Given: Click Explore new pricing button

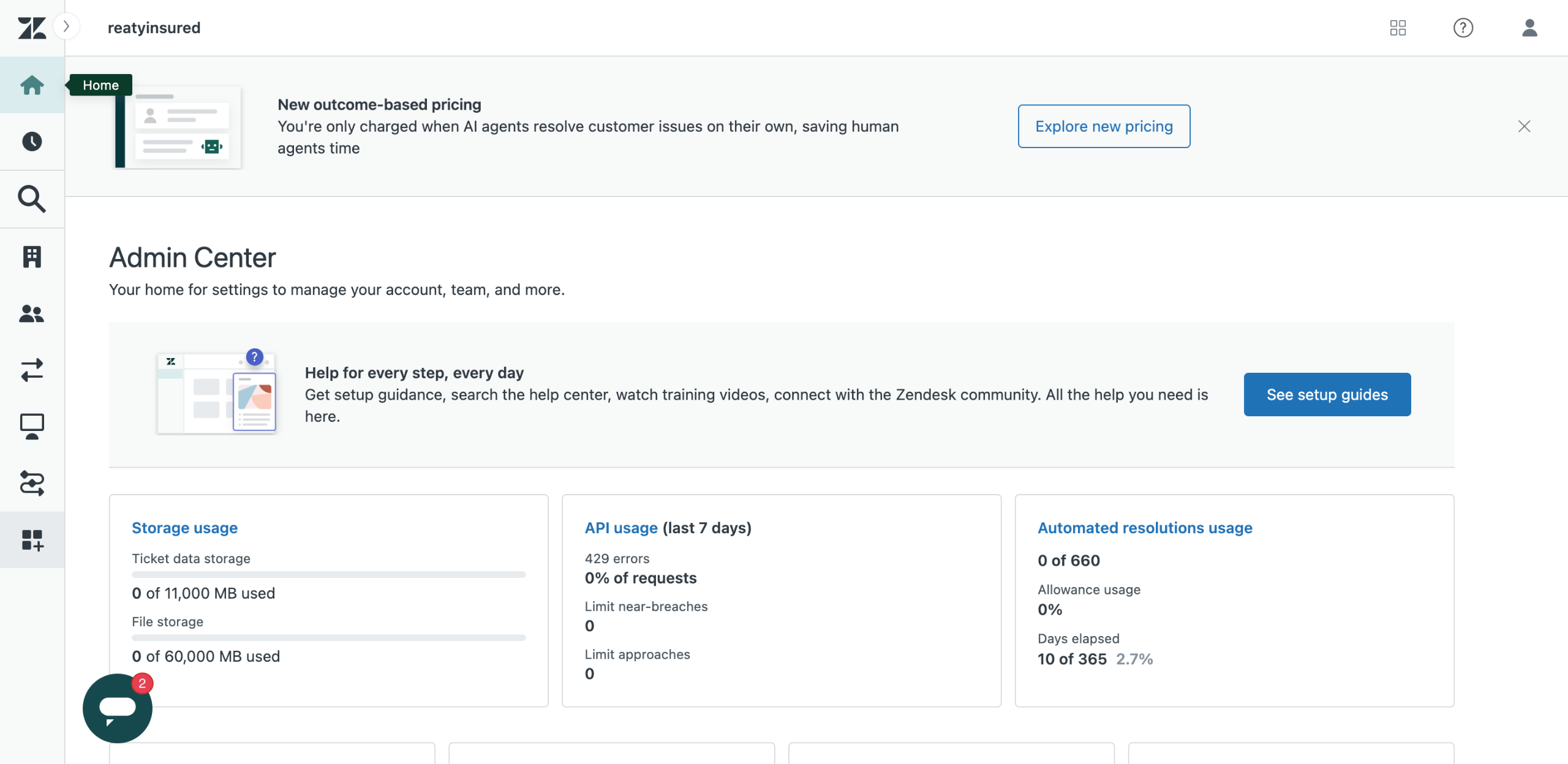Looking at the screenshot, I should pyautogui.click(x=1104, y=126).
